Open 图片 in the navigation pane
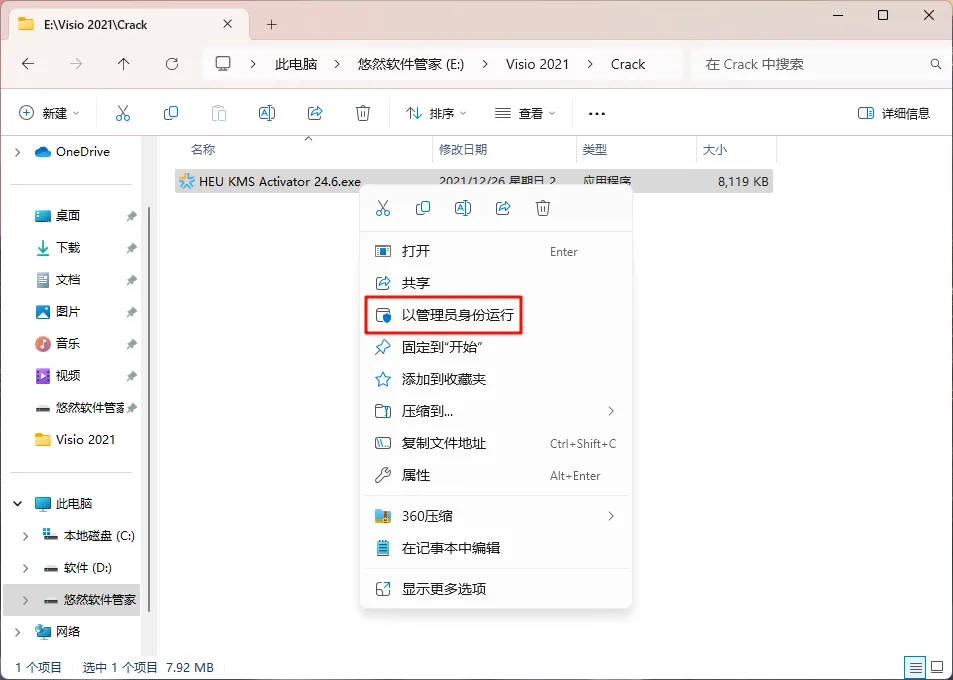This screenshot has height=680, width=953. pos(68,312)
